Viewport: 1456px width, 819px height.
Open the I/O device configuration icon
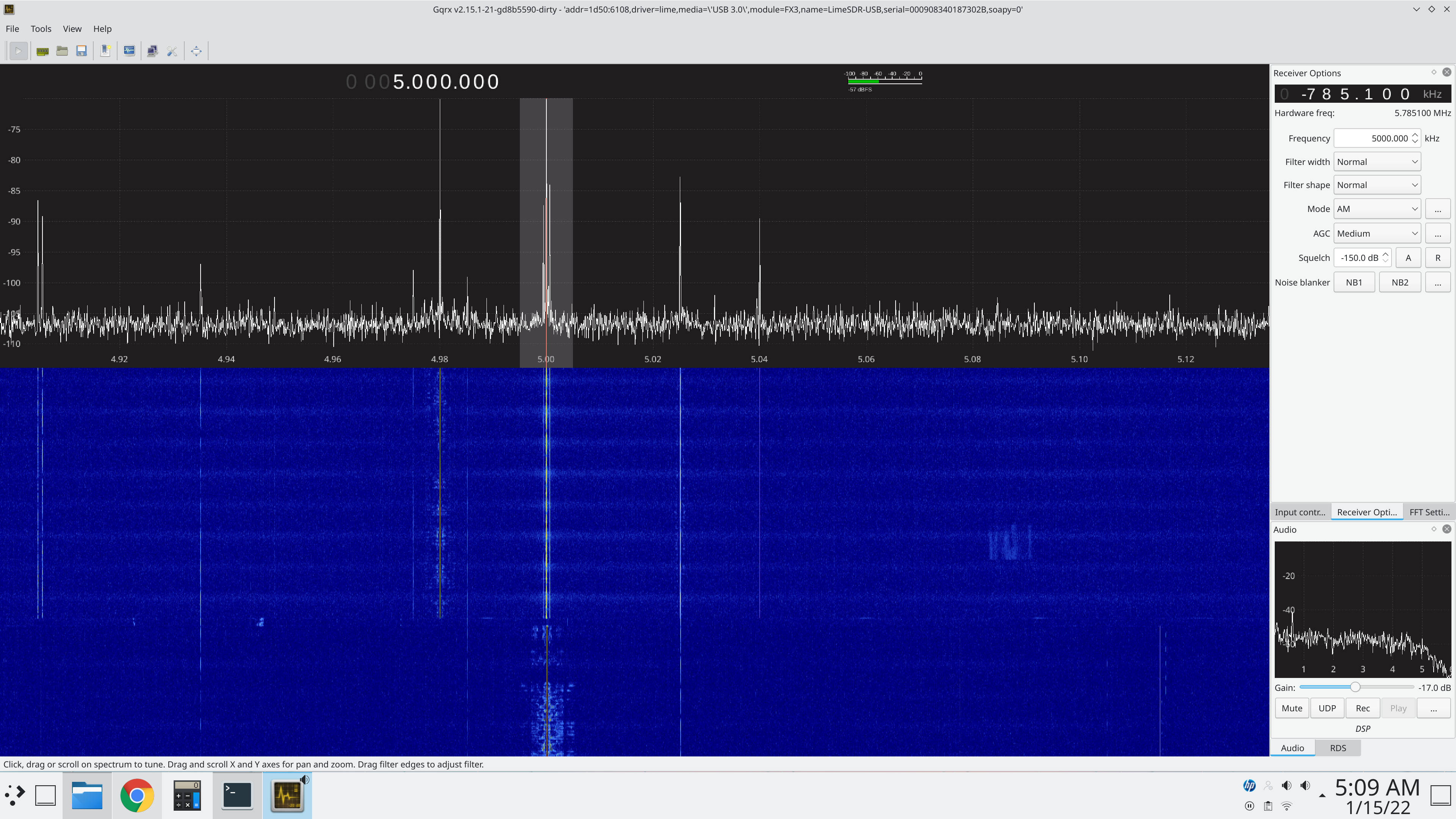click(x=42, y=51)
